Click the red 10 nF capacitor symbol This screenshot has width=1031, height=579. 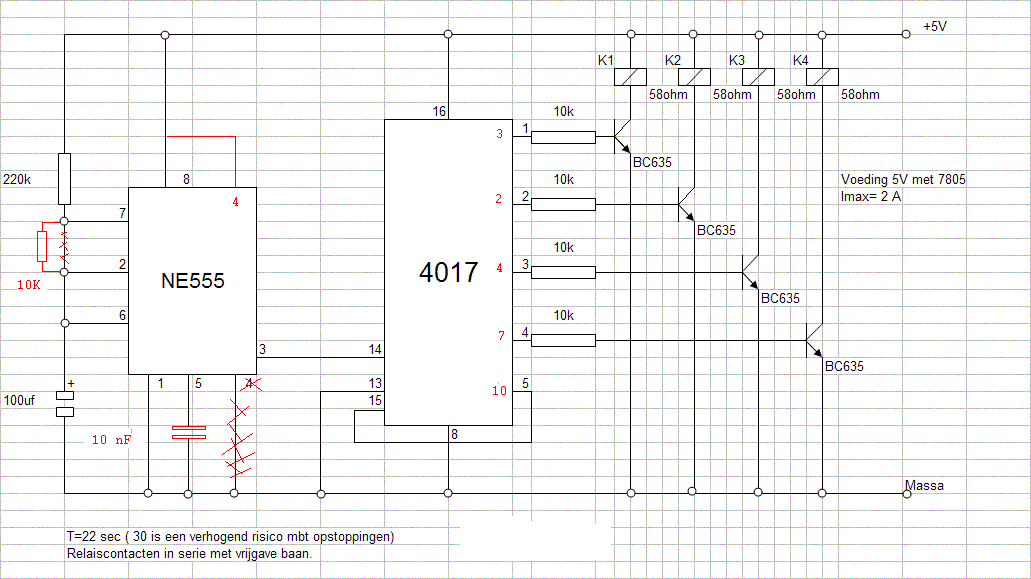(x=189, y=432)
